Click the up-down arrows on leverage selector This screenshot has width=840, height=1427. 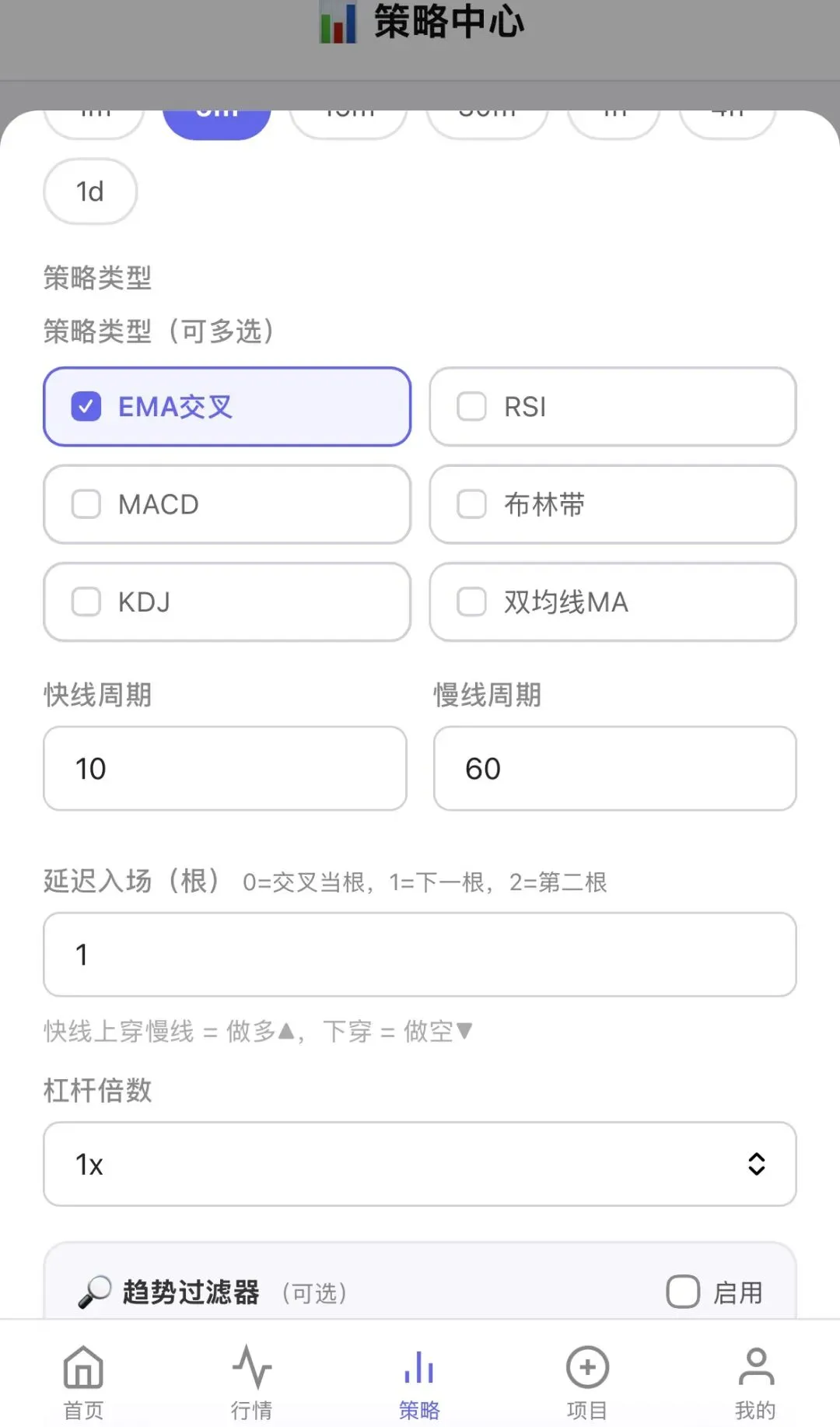756,1164
